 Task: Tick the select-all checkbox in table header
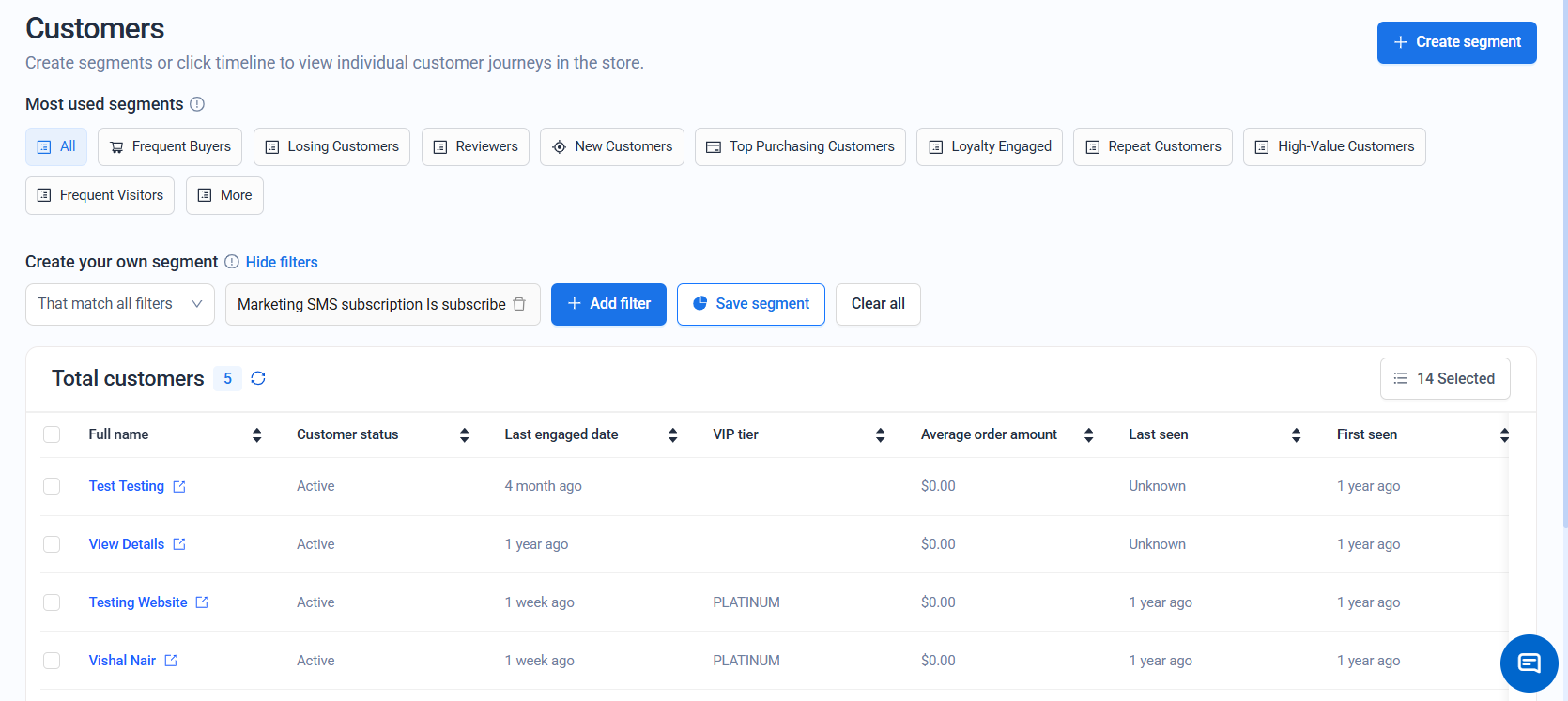52,434
